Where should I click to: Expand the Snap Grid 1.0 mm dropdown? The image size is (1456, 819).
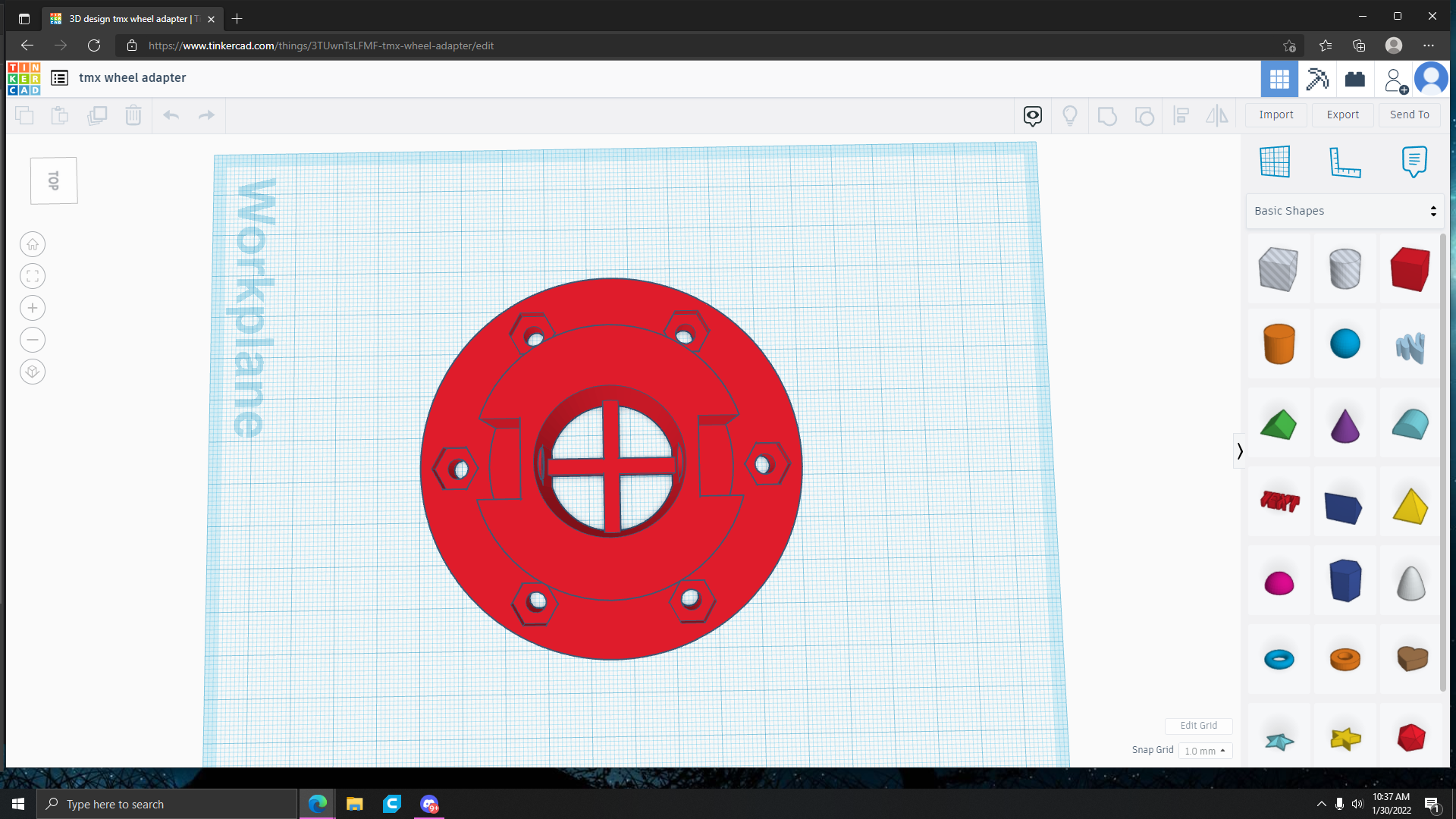[1205, 751]
